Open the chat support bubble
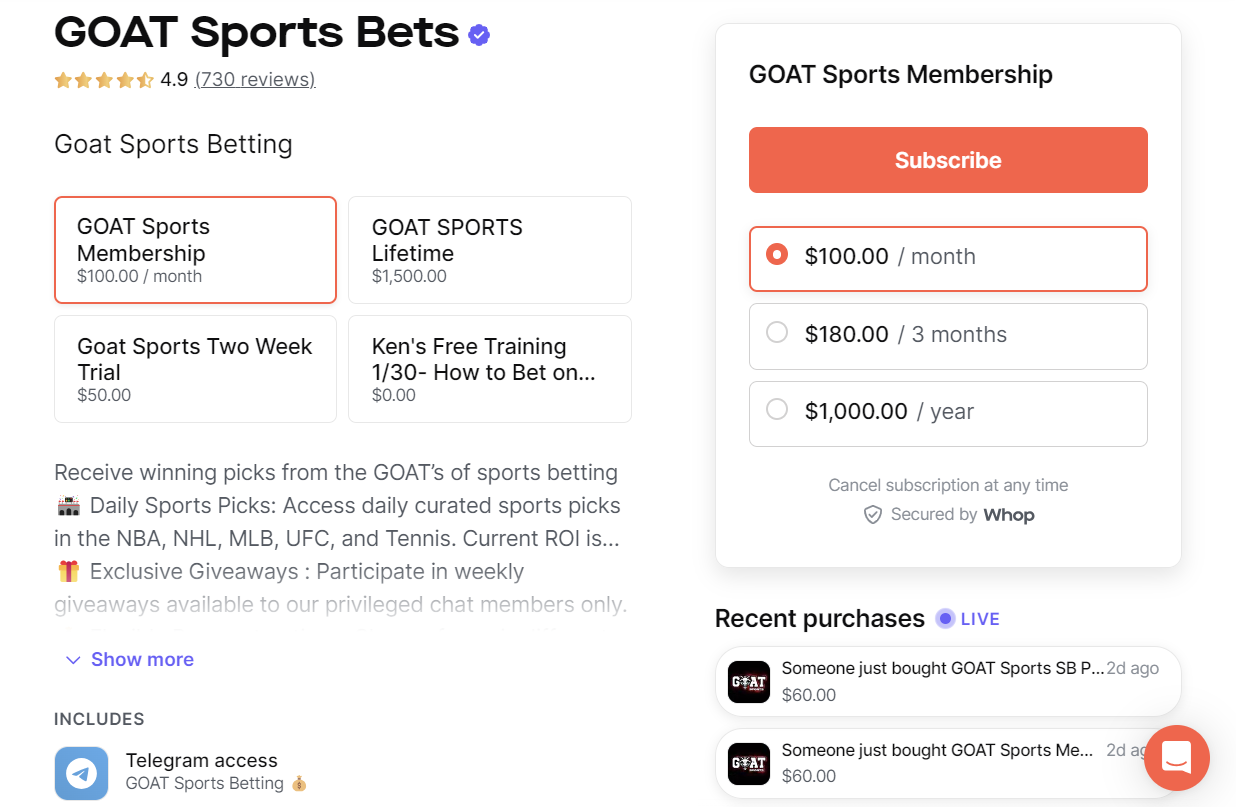Image resolution: width=1236 pixels, height=807 pixels. pos(1177,758)
